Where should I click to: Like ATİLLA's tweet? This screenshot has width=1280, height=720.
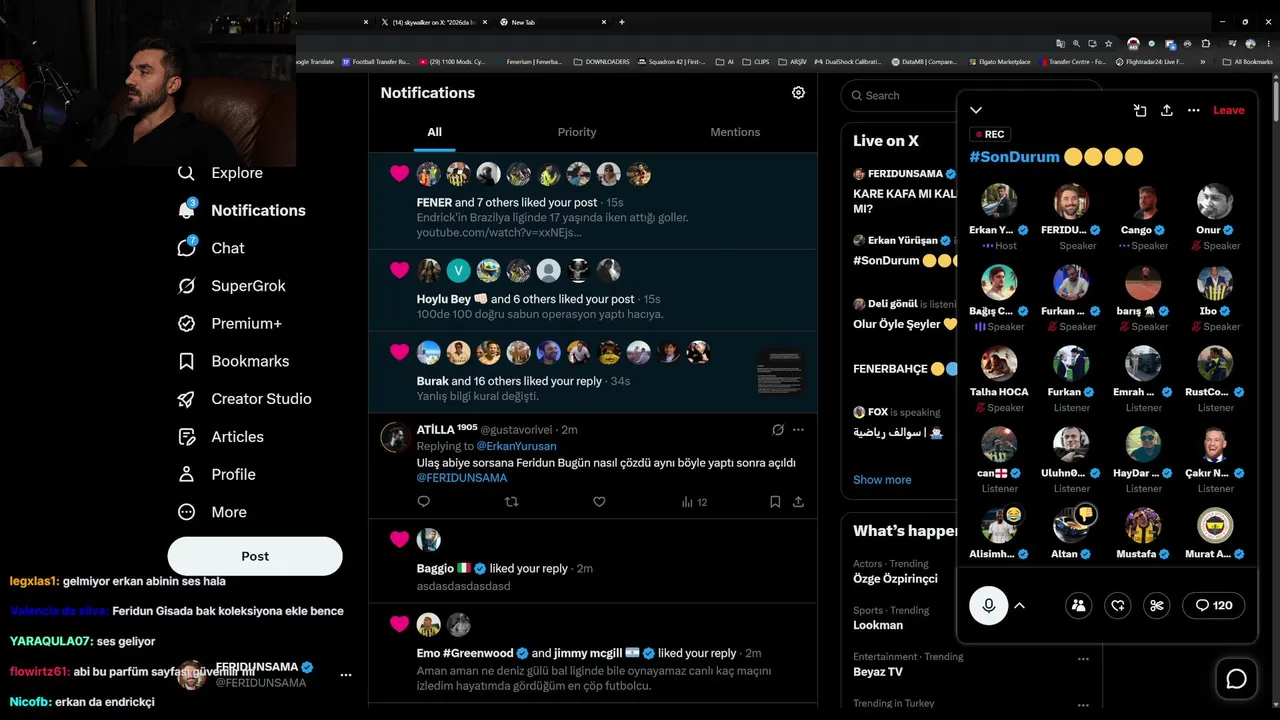click(x=599, y=502)
